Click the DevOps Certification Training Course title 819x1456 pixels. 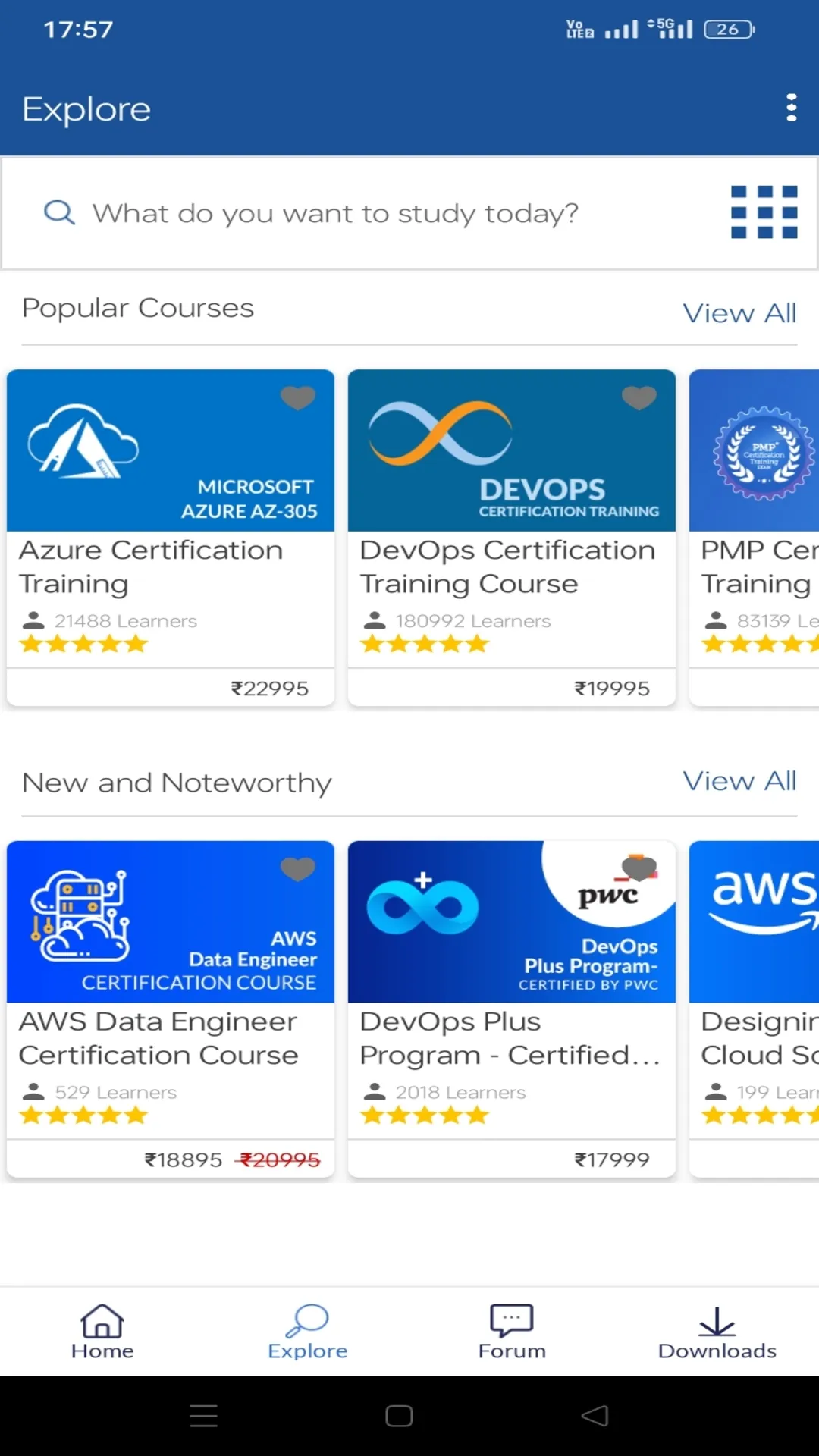pos(507,567)
